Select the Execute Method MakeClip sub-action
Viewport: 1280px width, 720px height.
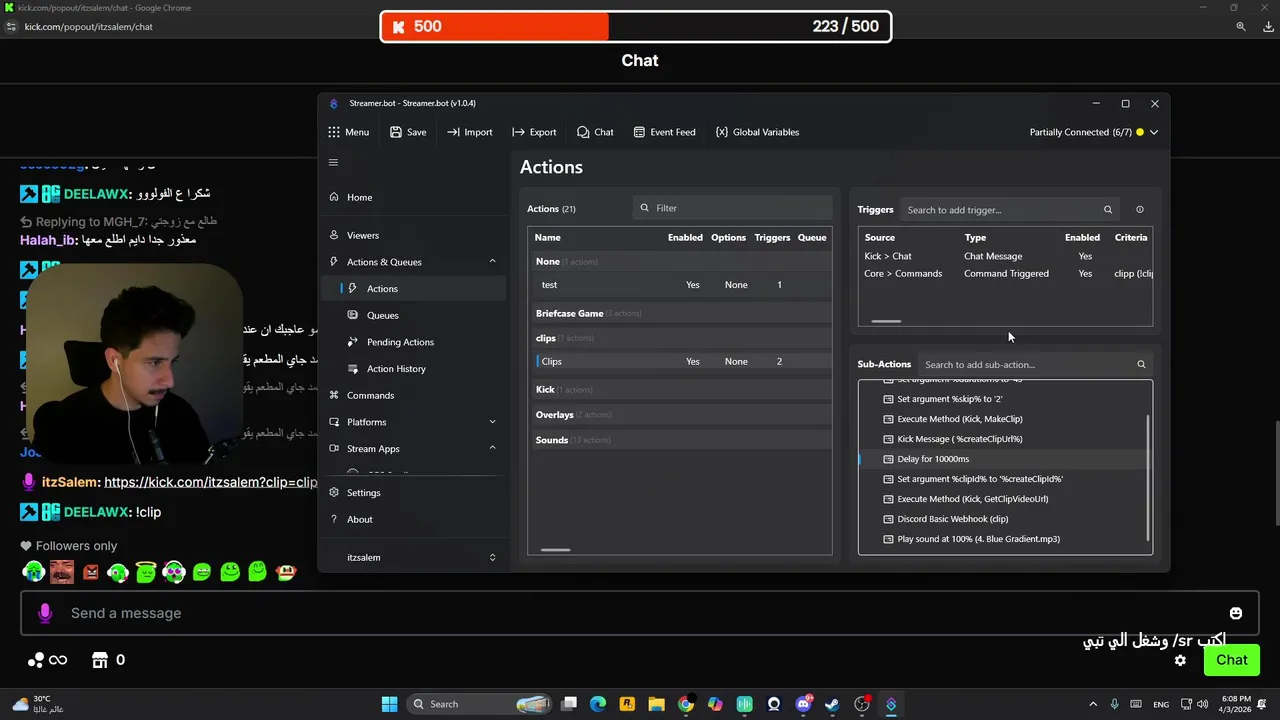1005,419
